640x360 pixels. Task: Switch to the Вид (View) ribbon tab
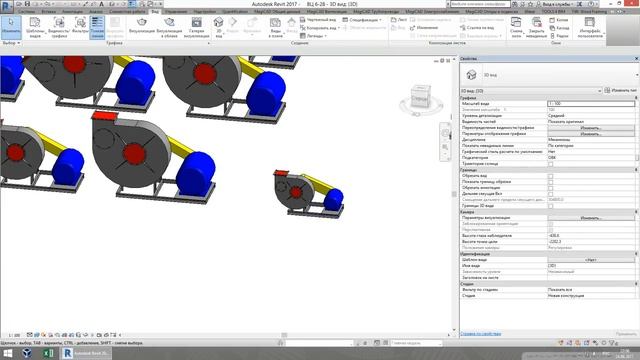(155, 11)
